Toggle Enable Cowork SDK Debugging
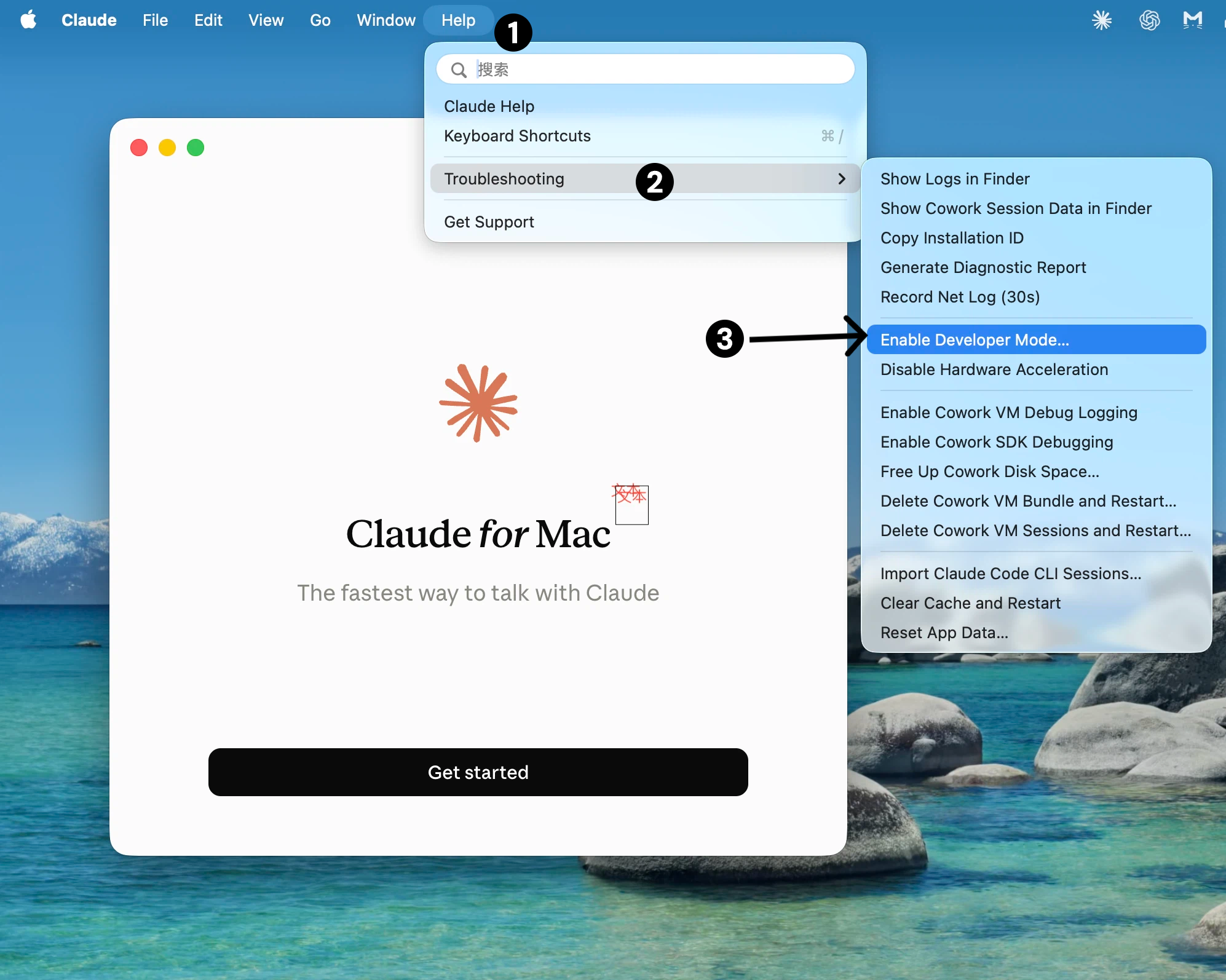Screen dimensions: 1226x980 click(x=1037, y=442)
